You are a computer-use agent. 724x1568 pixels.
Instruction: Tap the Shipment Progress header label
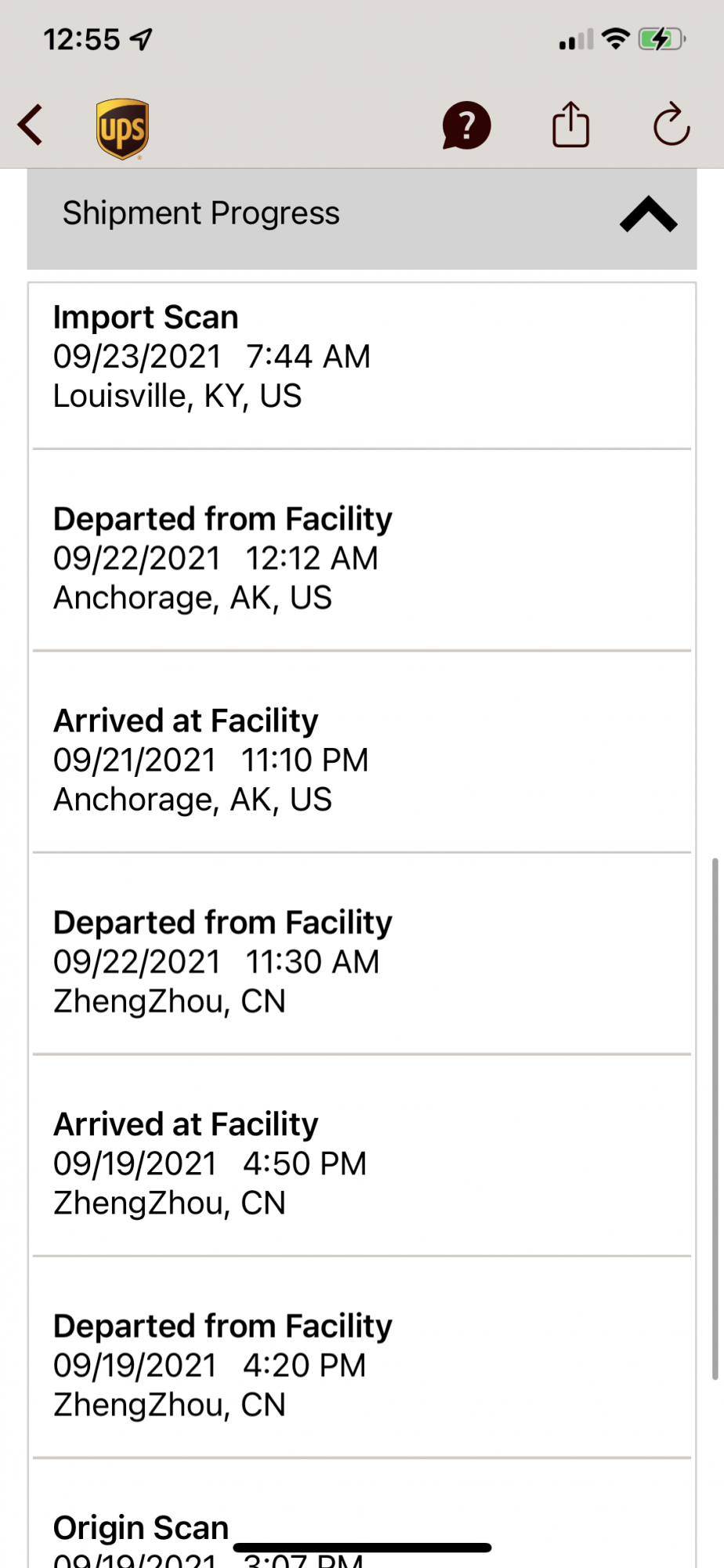(201, 213)
